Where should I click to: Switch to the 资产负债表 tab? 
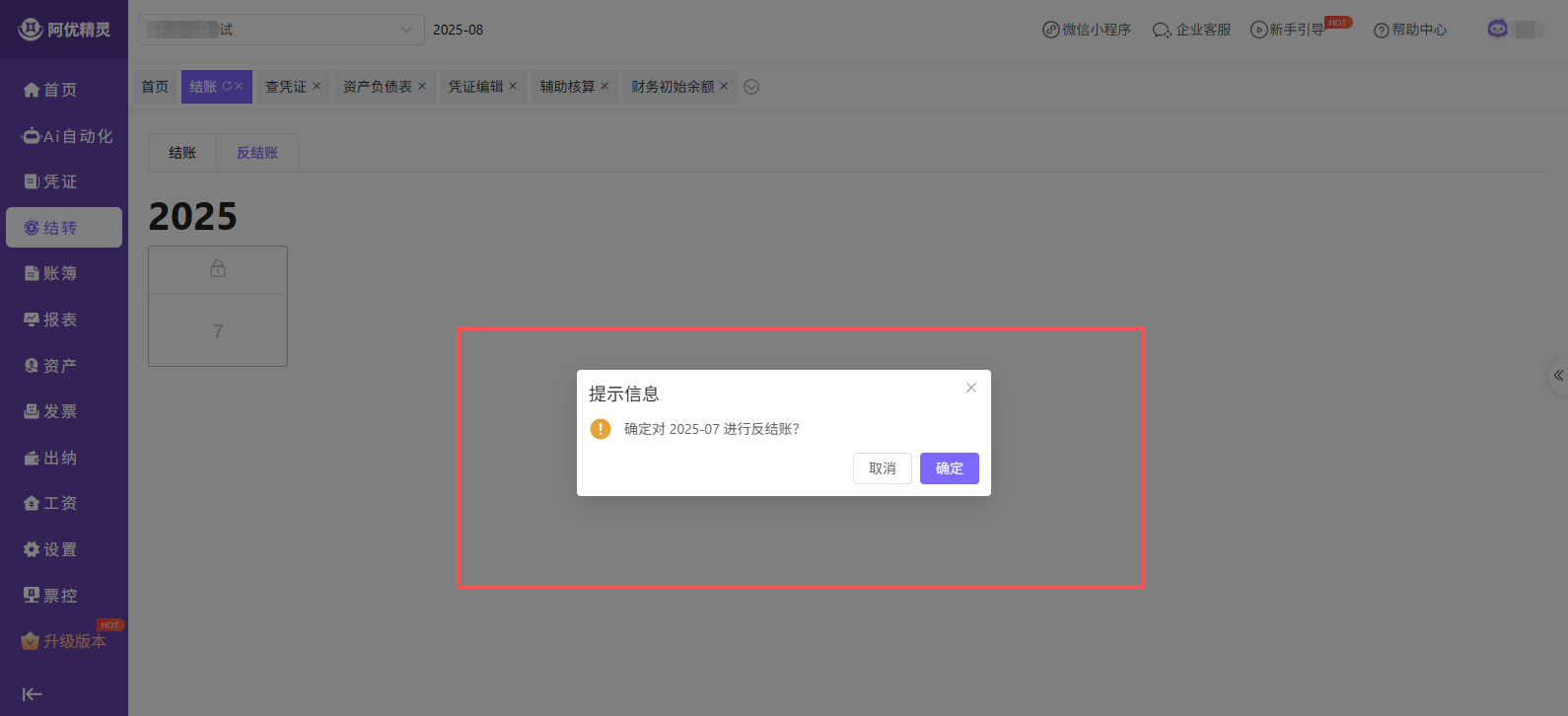click(x=377, y=87)
